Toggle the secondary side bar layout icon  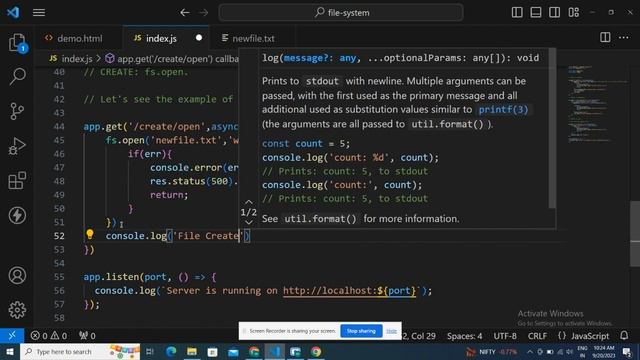(554, 12)
